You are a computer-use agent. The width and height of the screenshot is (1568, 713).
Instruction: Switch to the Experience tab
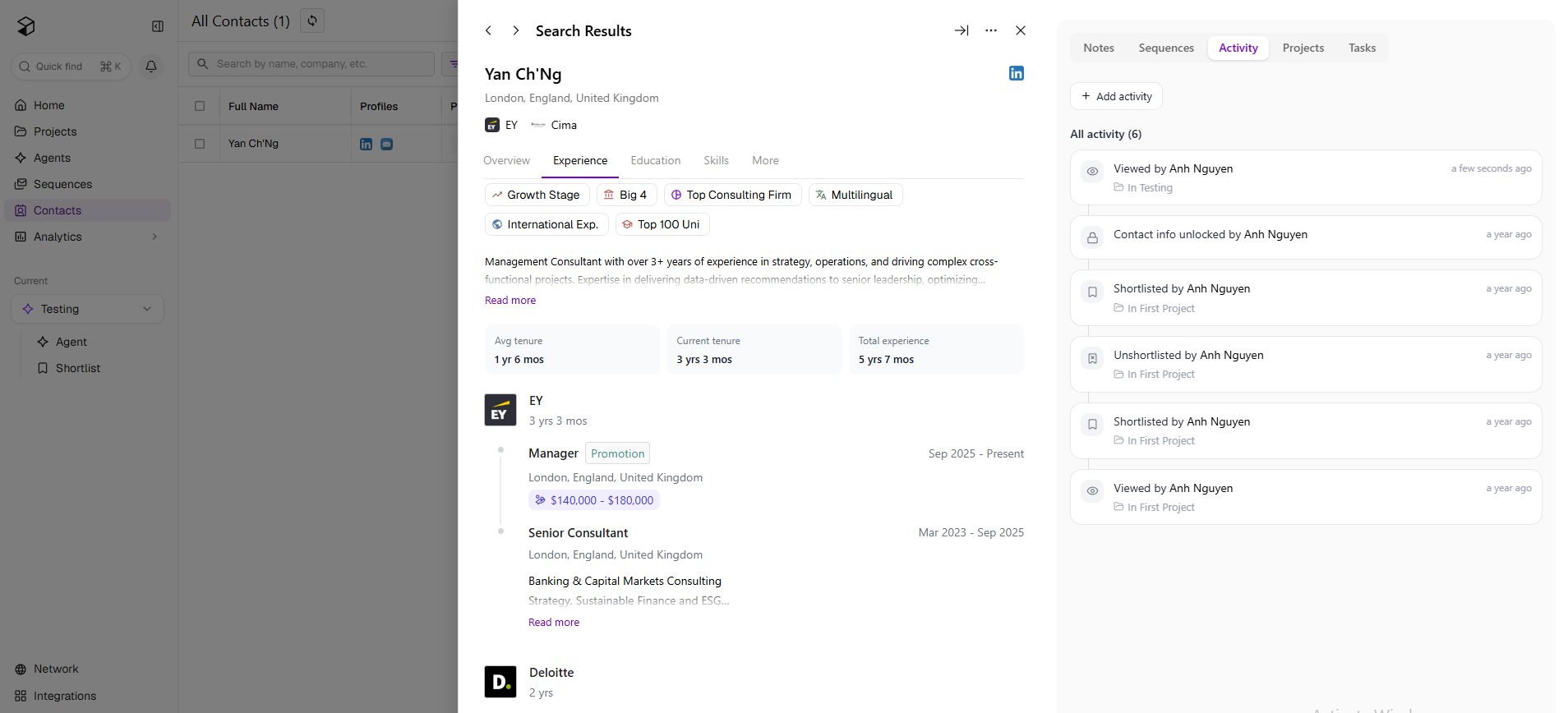click(x=580, y=160)
